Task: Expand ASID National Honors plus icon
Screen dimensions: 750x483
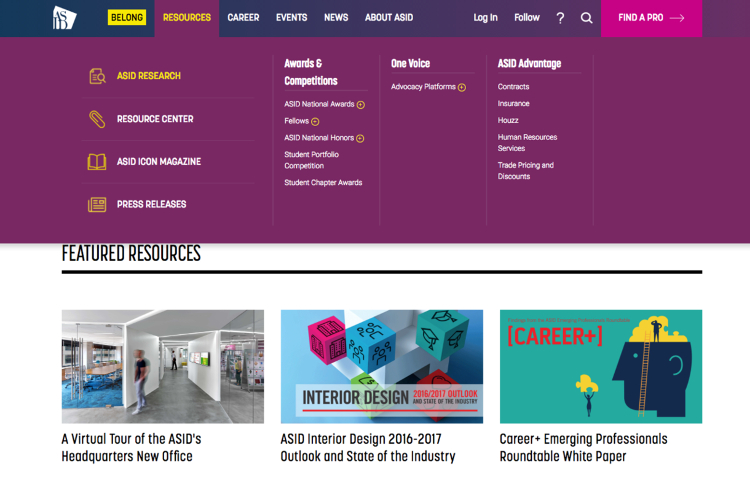Action: click(x=360, y=138)
